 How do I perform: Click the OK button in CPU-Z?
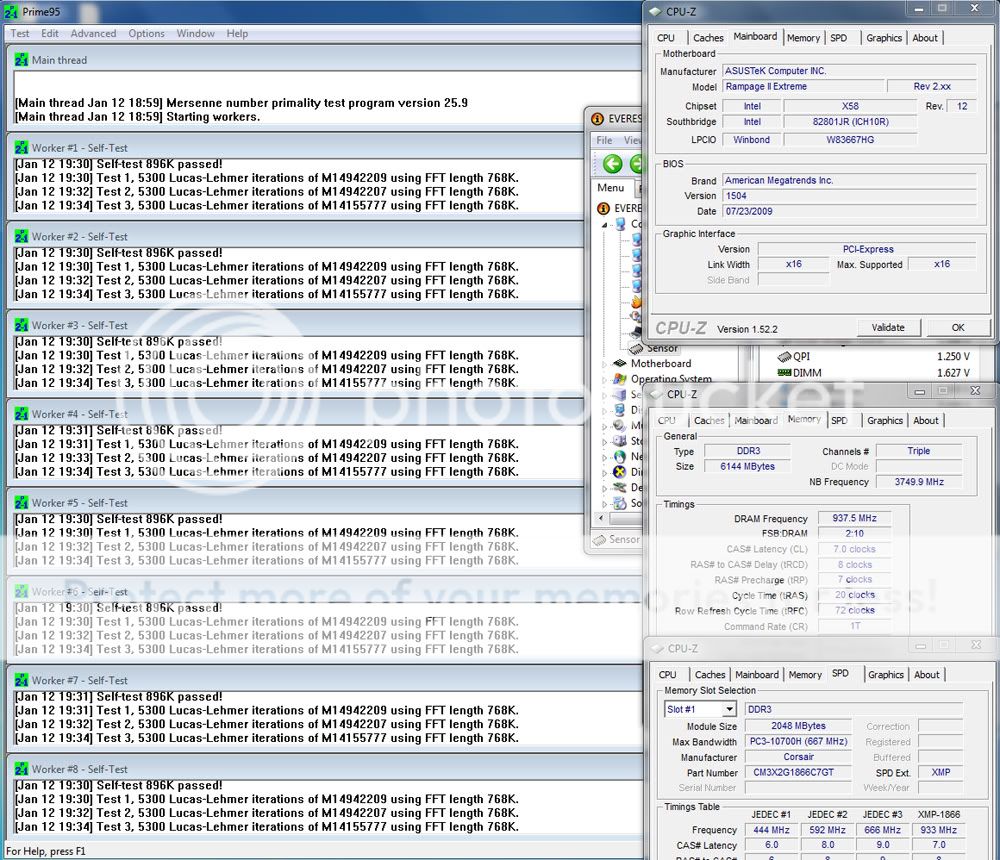click(958, 328)
